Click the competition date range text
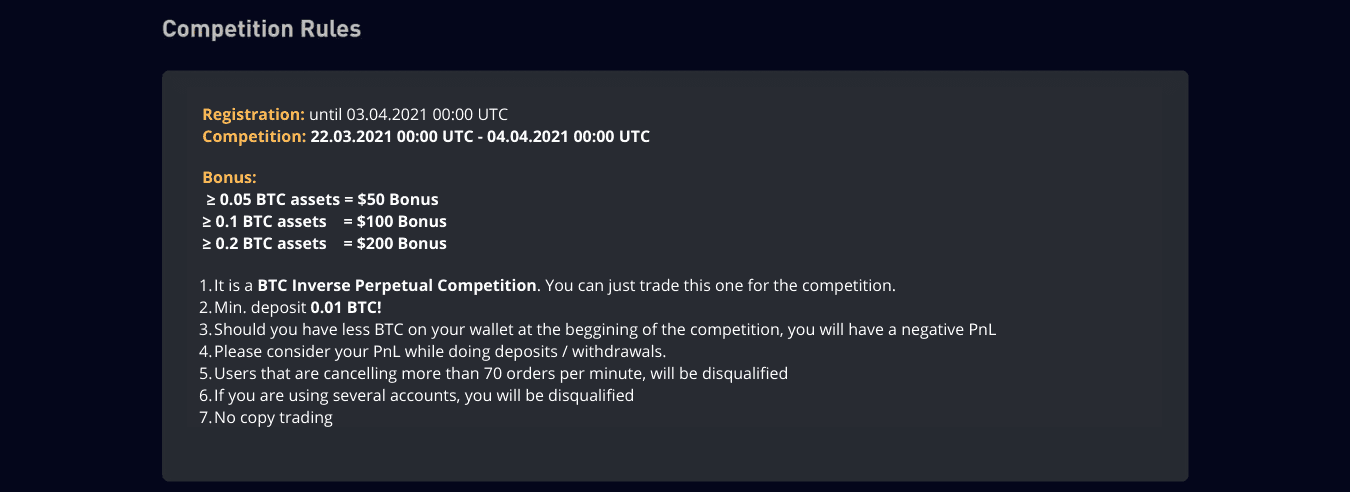Viewport: 1350px width, 492px height. (480, 136)
